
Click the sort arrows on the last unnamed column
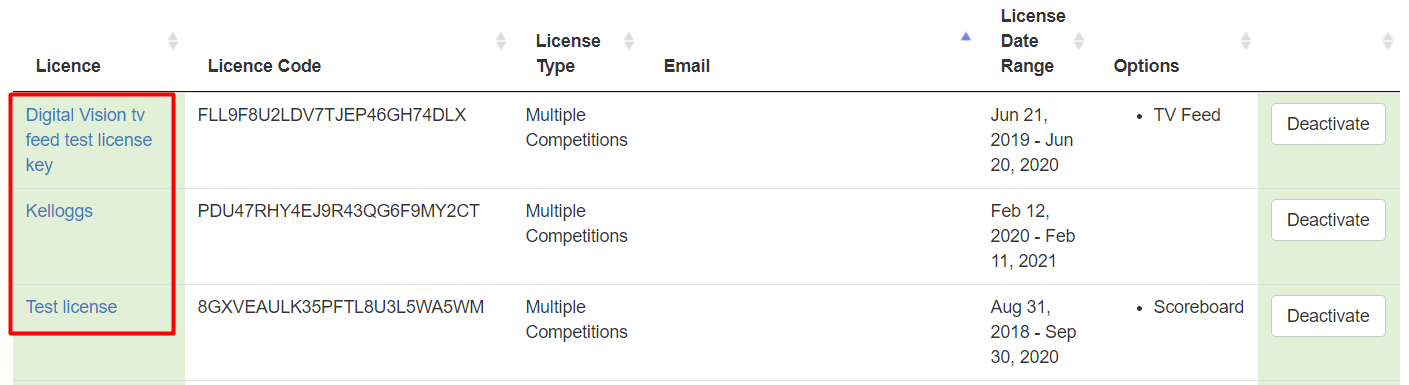tap(1388, 41)
